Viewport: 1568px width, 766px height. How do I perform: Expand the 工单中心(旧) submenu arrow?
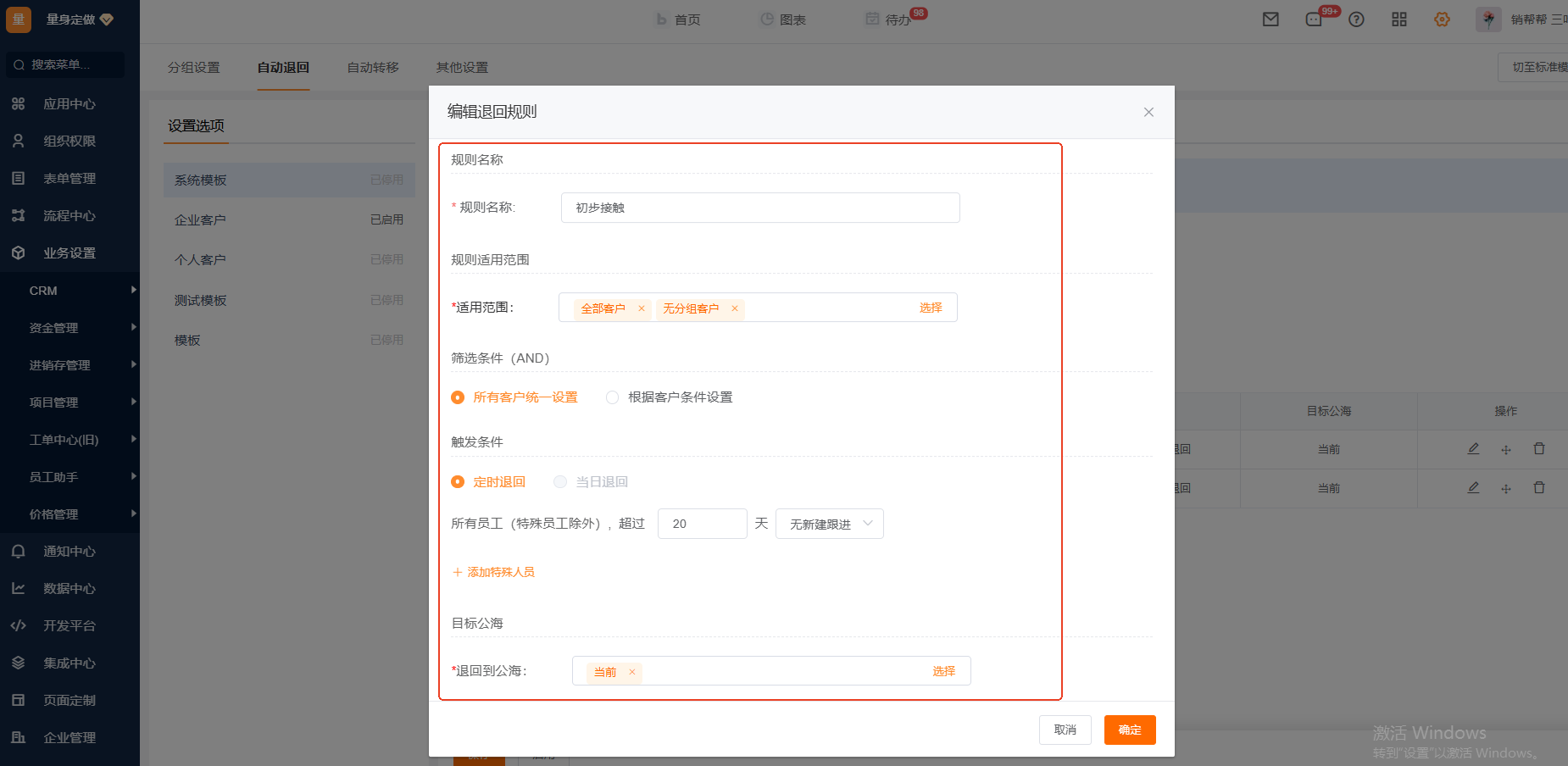click(134, 439)
